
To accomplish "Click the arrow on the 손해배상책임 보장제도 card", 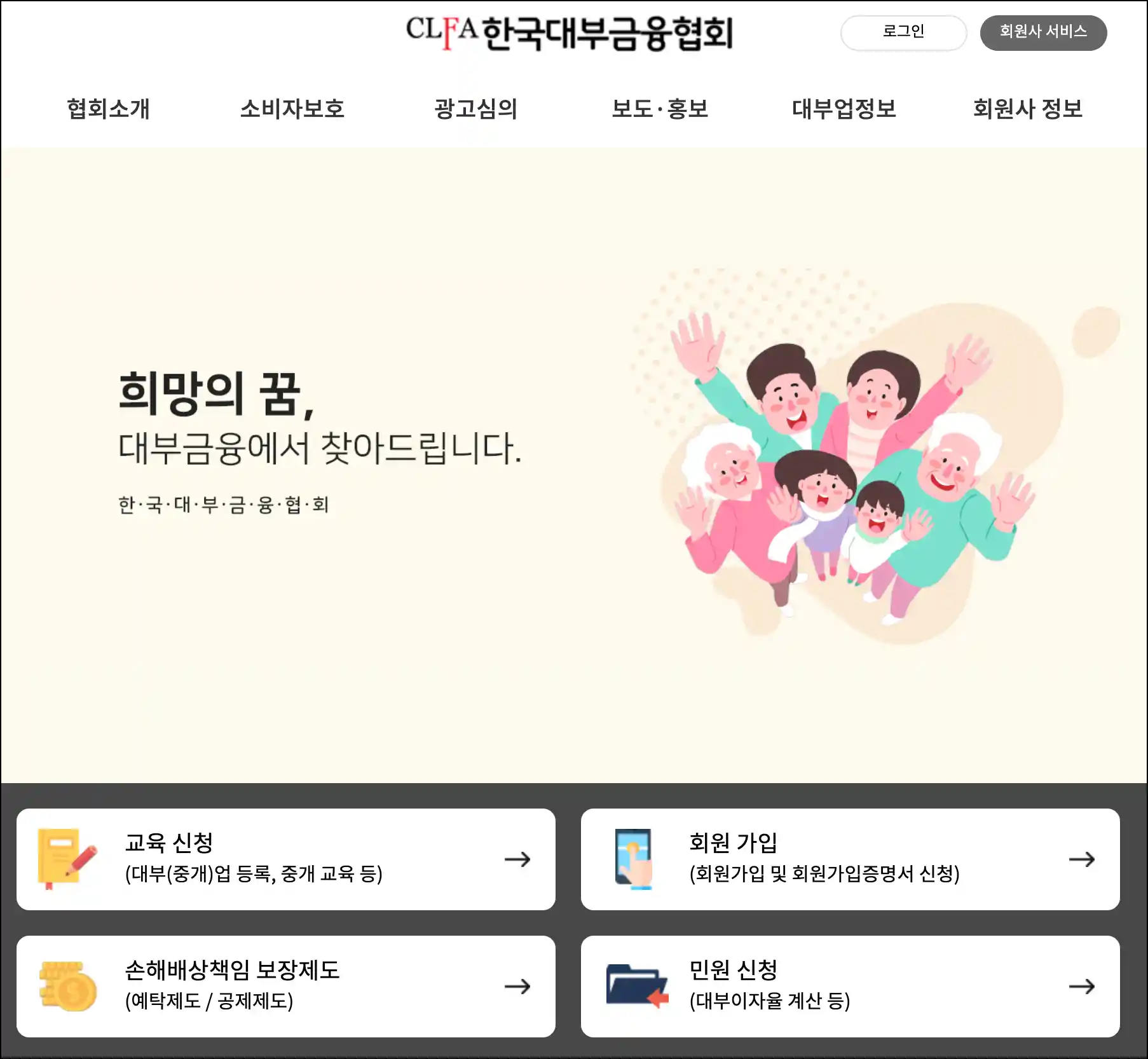I will (517, 987).
